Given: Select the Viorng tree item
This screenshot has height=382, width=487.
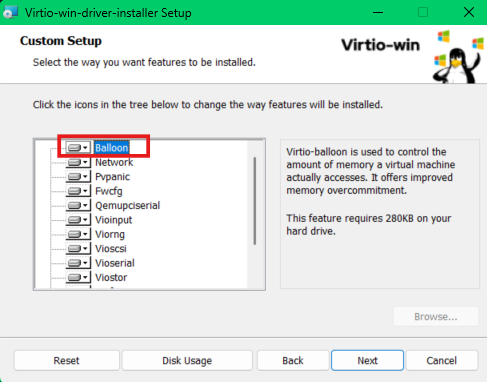Looking at the screenshot, I should (110, 234).
